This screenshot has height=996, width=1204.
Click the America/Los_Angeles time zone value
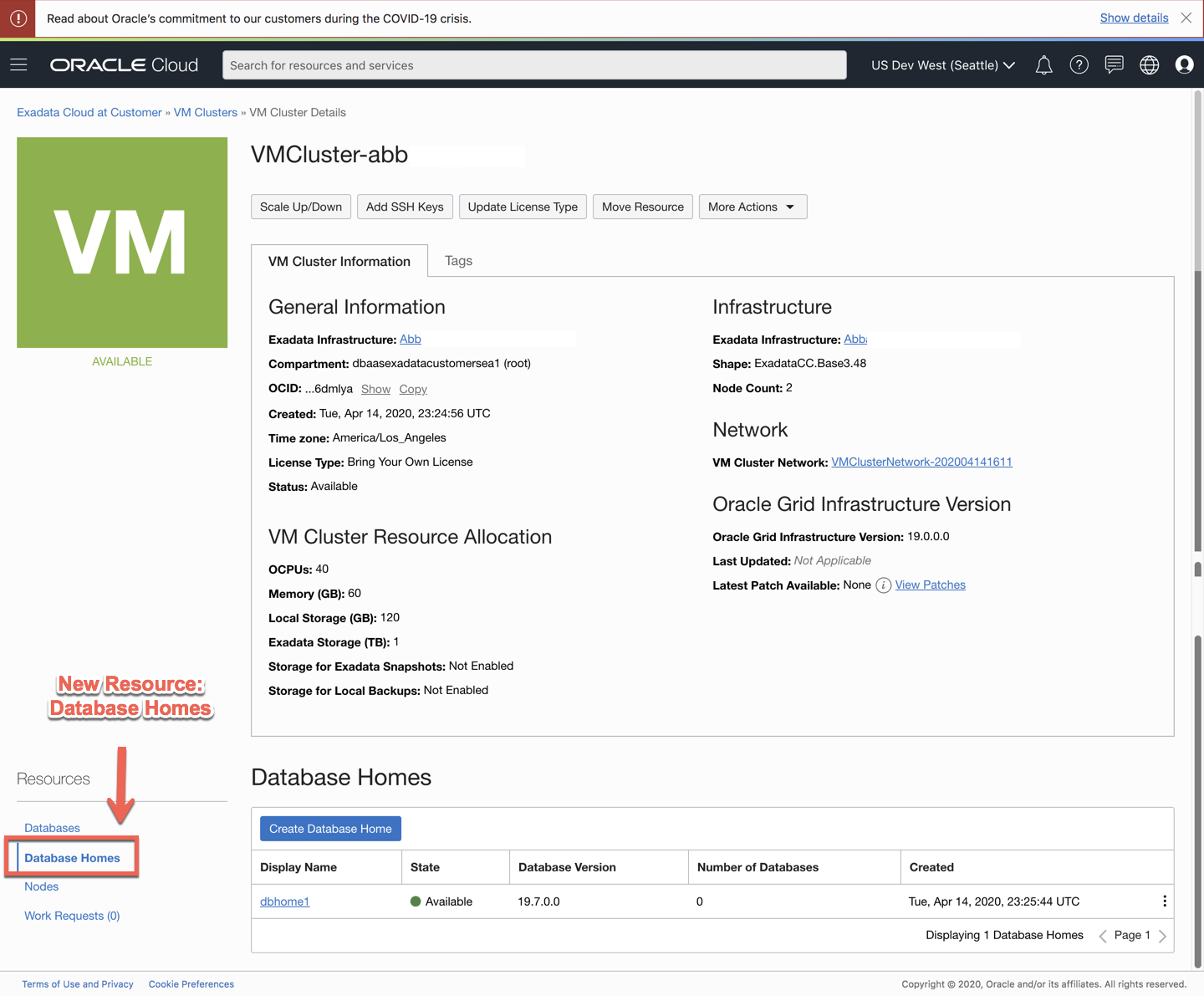tap(390, 437)
